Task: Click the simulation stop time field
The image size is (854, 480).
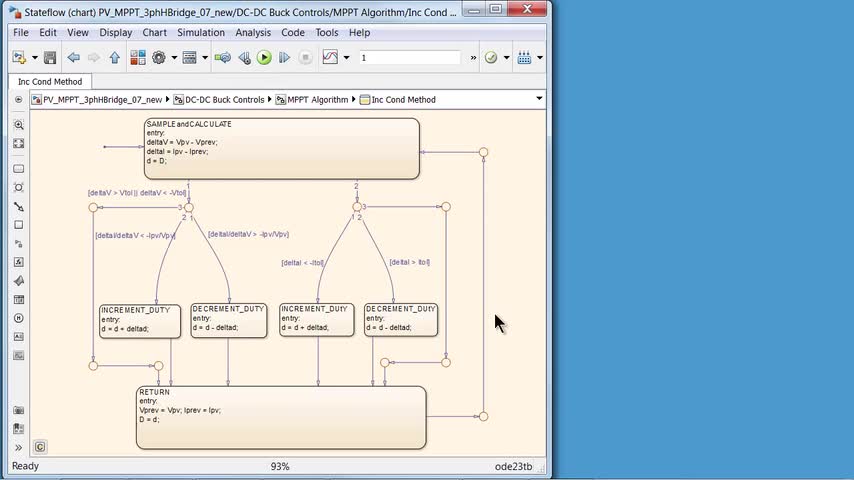Action: tap(409, 58)
